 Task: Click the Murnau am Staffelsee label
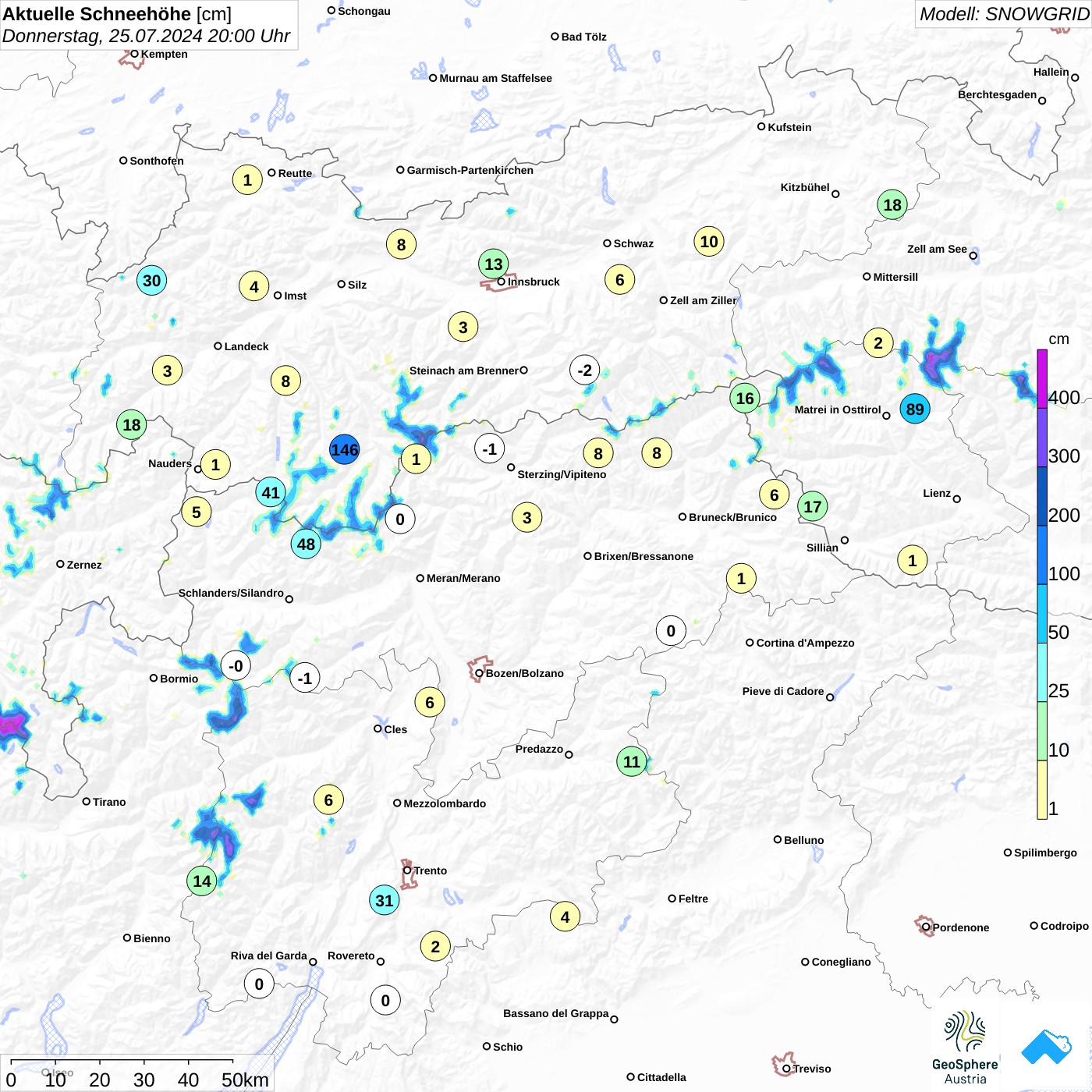click(x=495, y=78)
